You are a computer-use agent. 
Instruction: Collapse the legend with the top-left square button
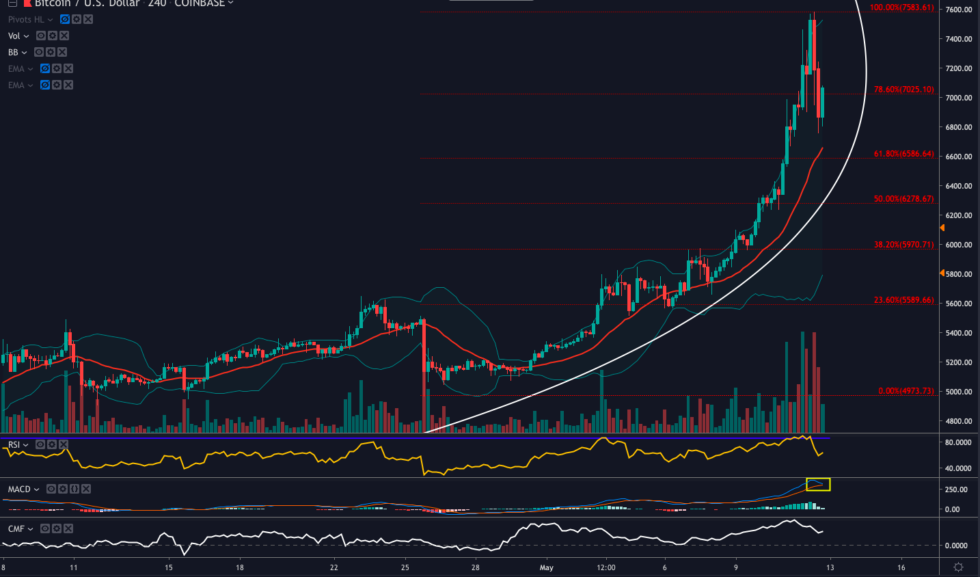[x=10, y=4]
